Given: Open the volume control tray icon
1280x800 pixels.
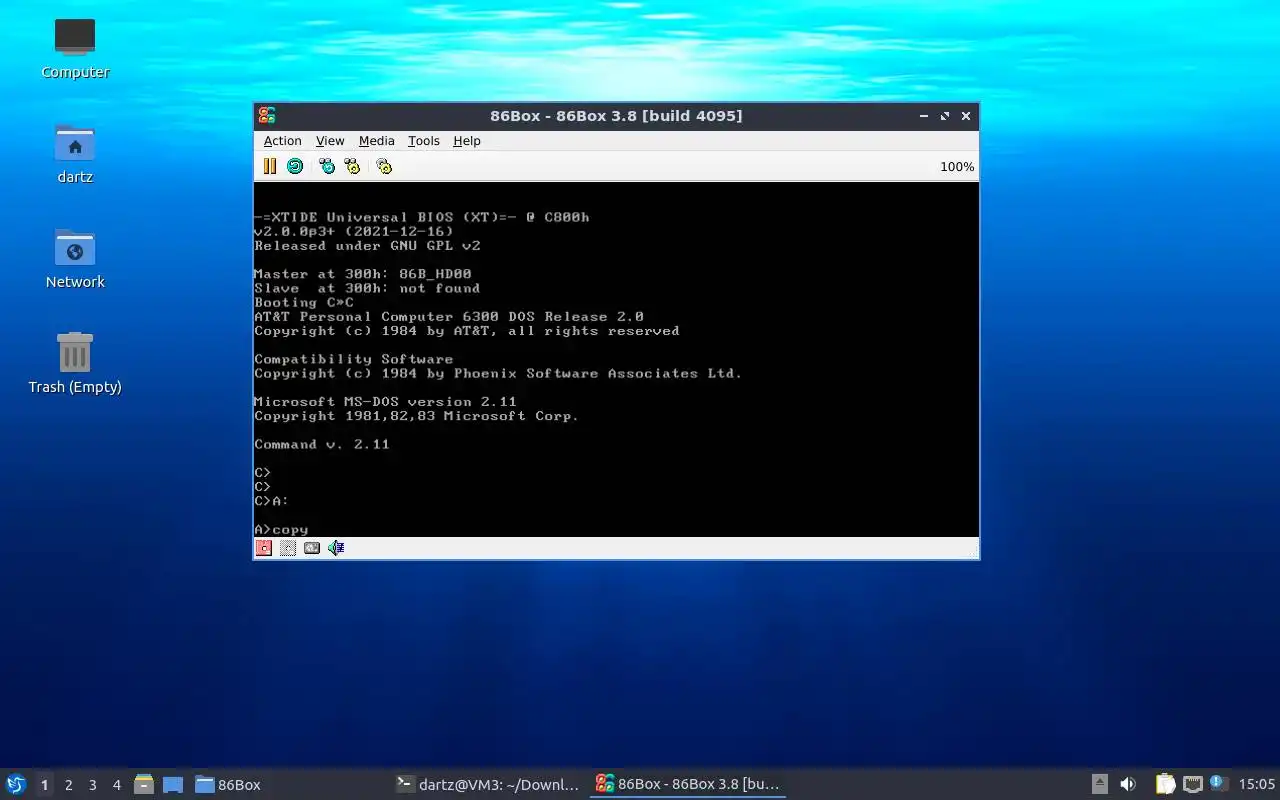Looking at the screenshot, I should 1128,784.
